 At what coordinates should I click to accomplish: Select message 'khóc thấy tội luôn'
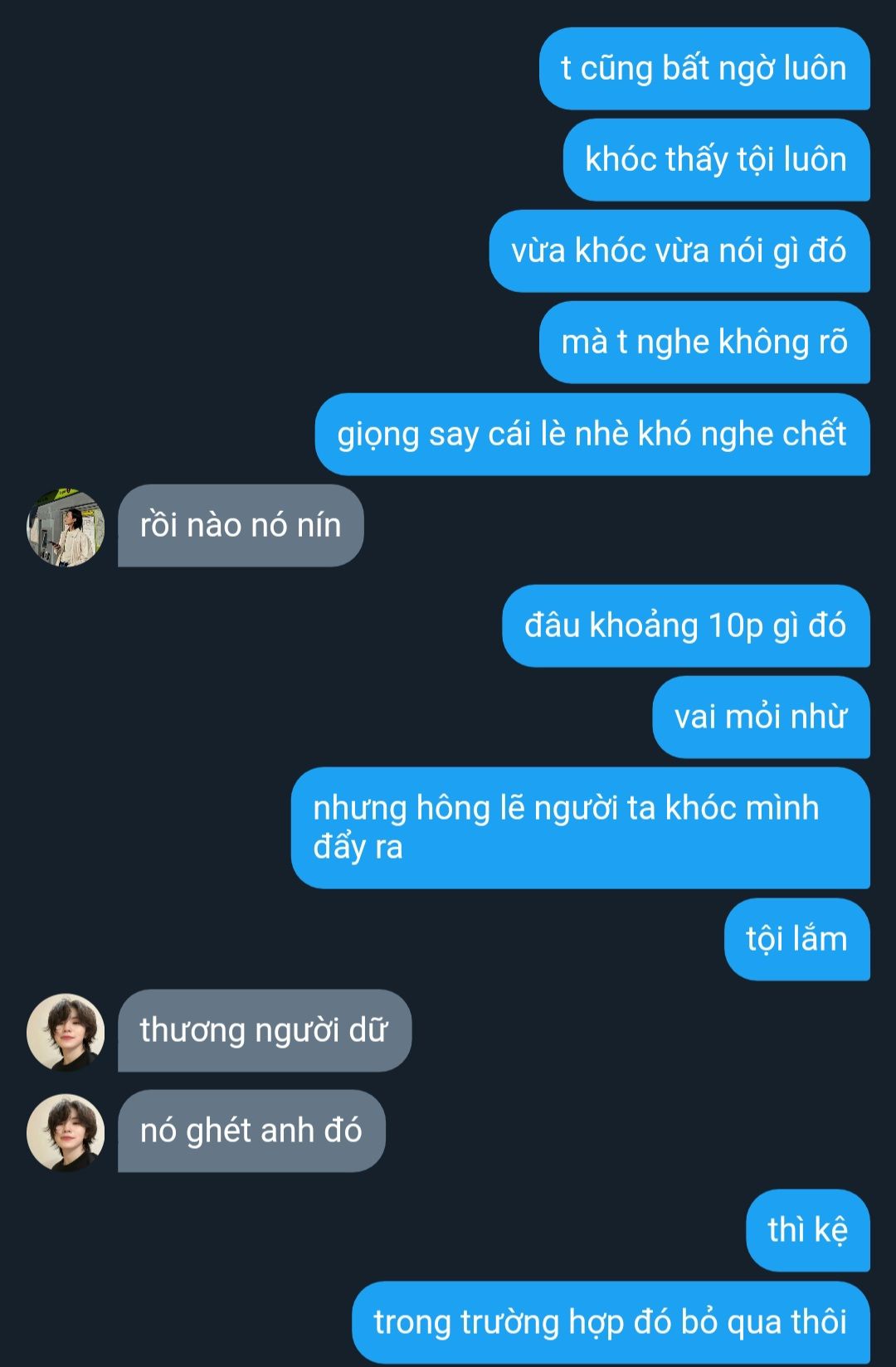(717, 159)
